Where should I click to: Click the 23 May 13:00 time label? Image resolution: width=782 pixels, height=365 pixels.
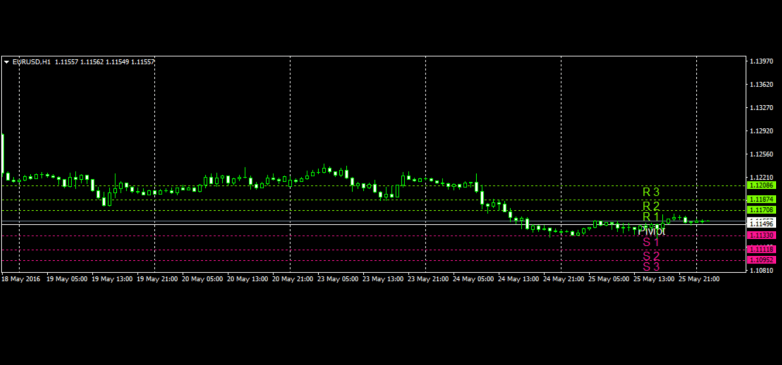[384, 279]
